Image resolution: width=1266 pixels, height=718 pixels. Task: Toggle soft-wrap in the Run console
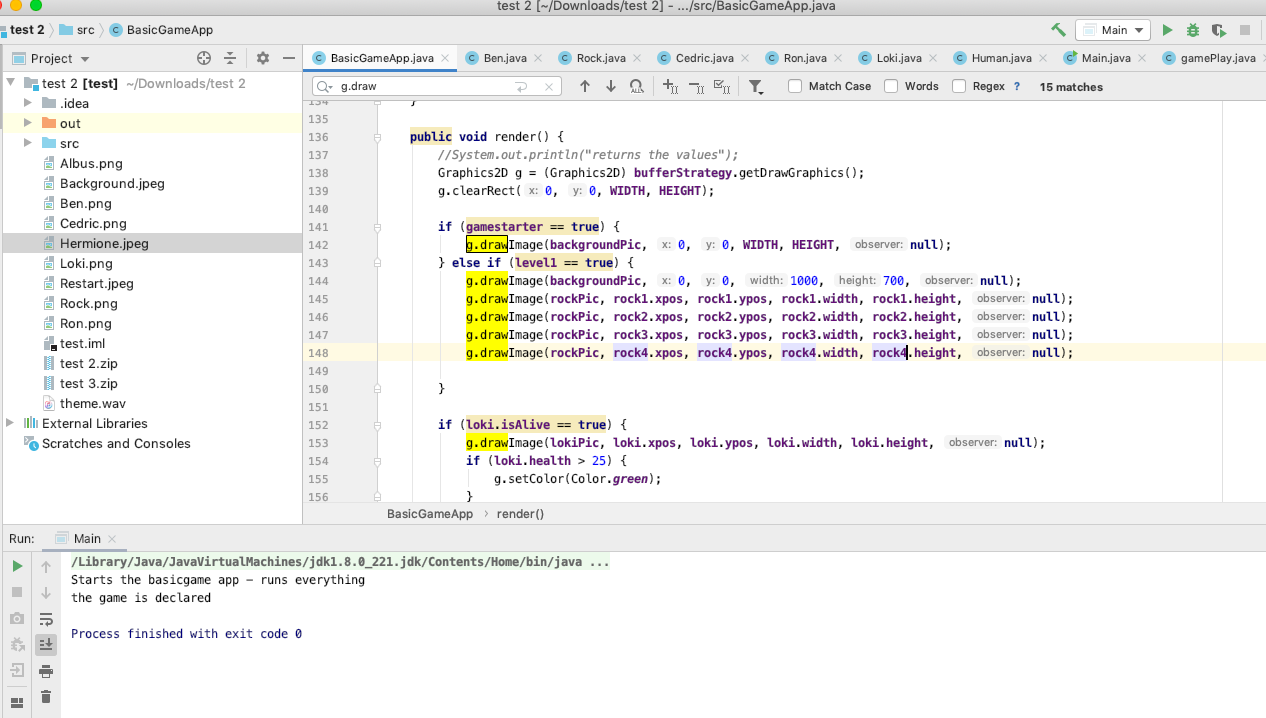46,619
